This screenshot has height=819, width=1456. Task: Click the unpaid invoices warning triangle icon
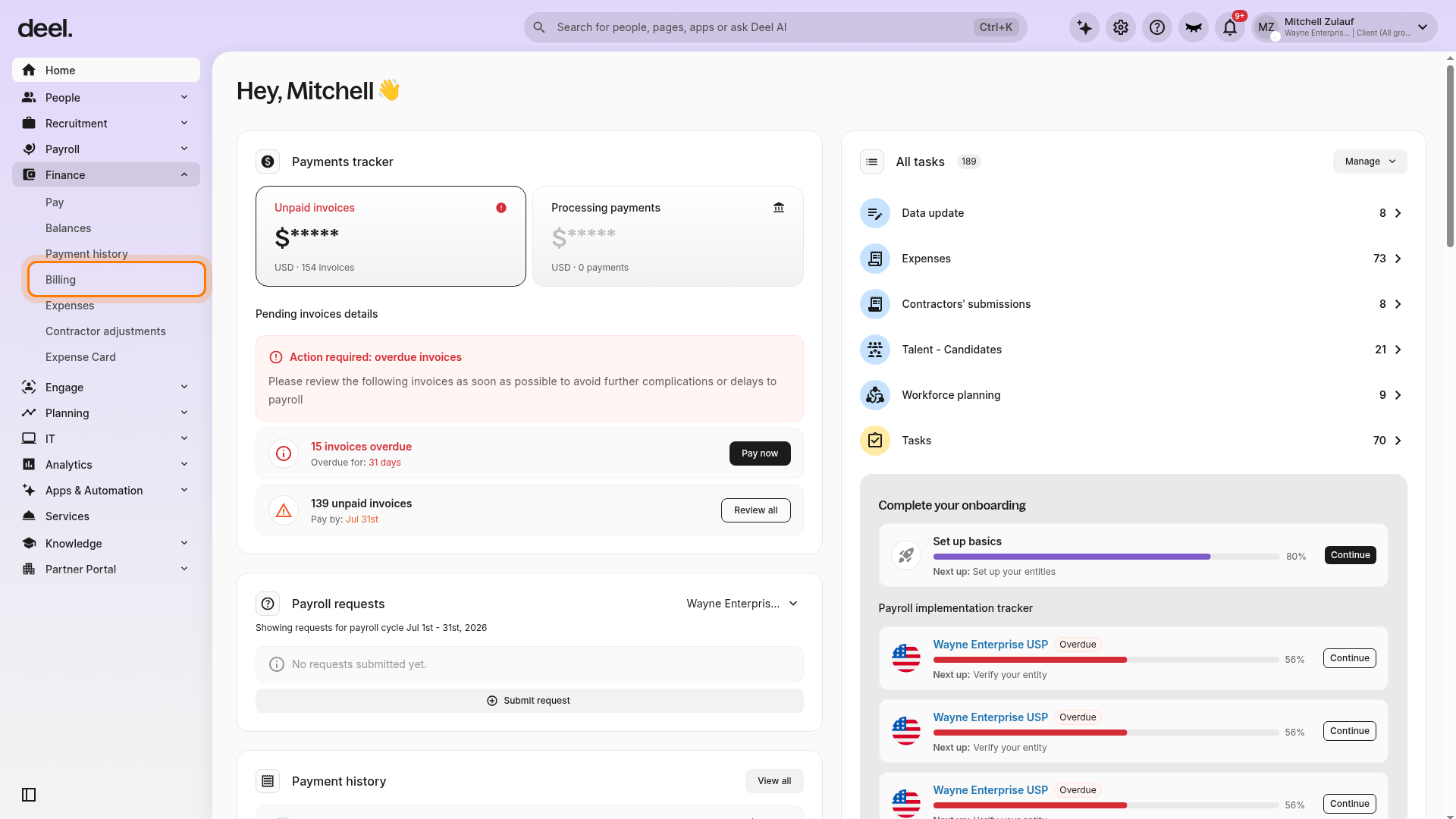(284, 510)
